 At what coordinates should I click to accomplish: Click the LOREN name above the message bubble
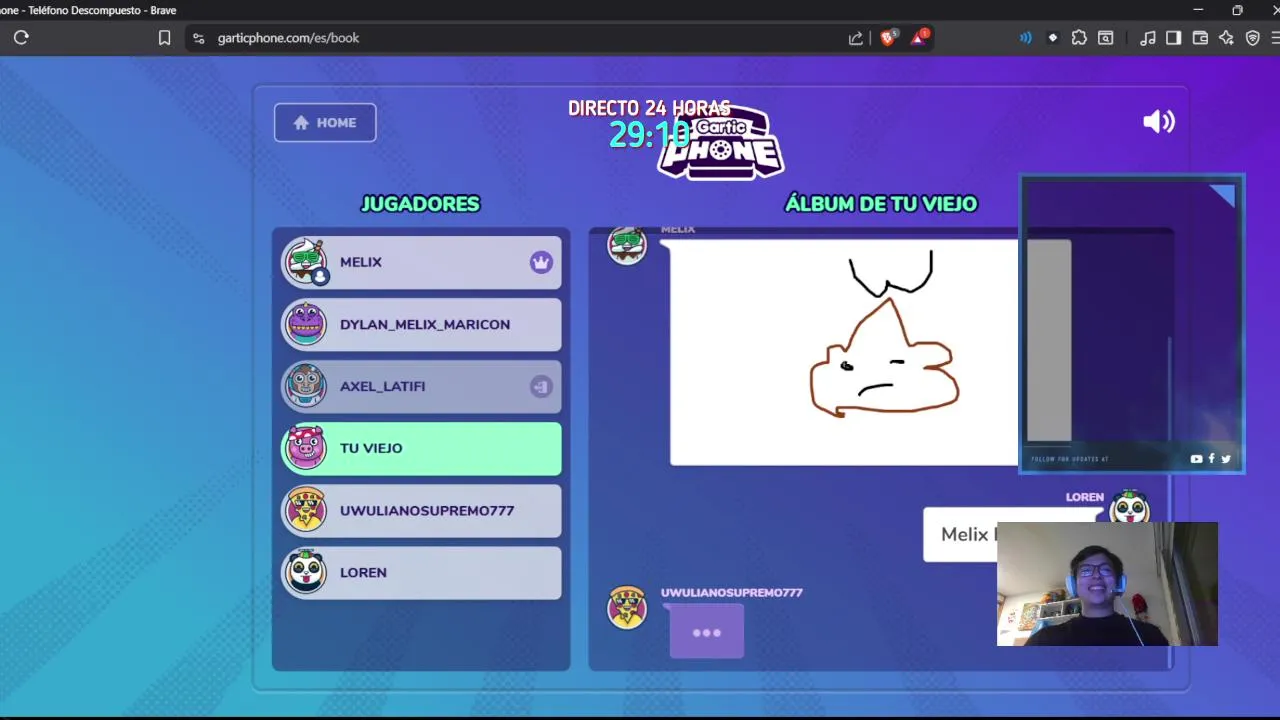[1085, 497]
